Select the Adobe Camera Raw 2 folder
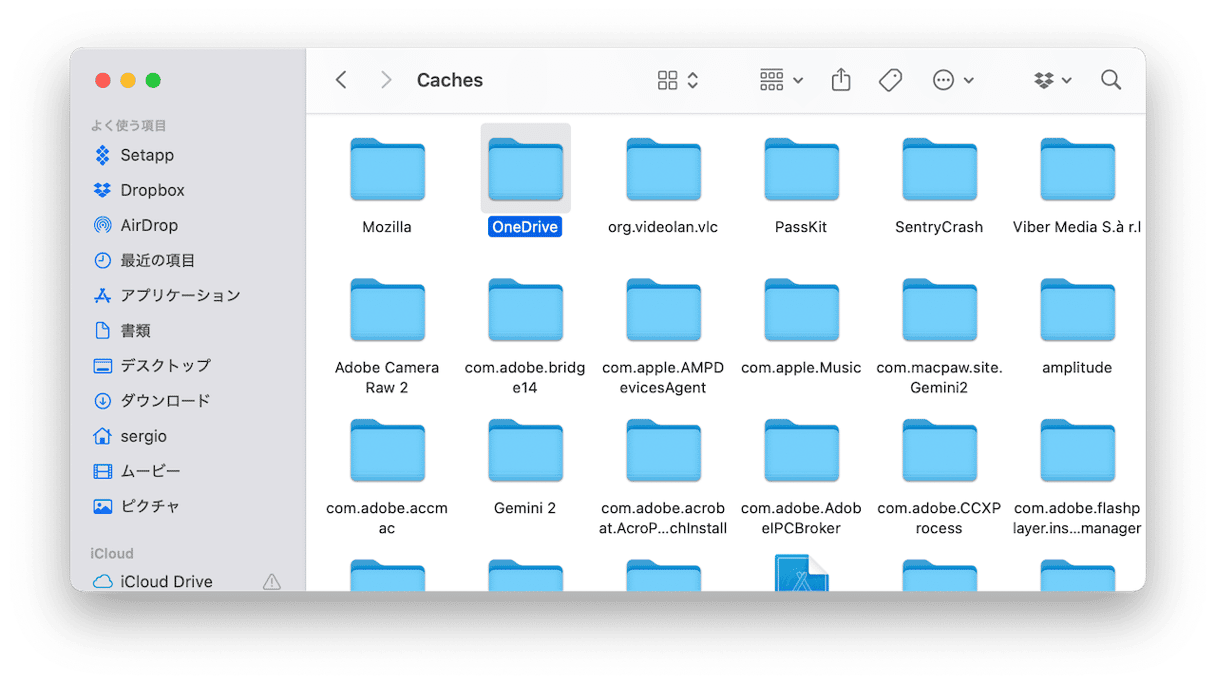 pos(387,310)
